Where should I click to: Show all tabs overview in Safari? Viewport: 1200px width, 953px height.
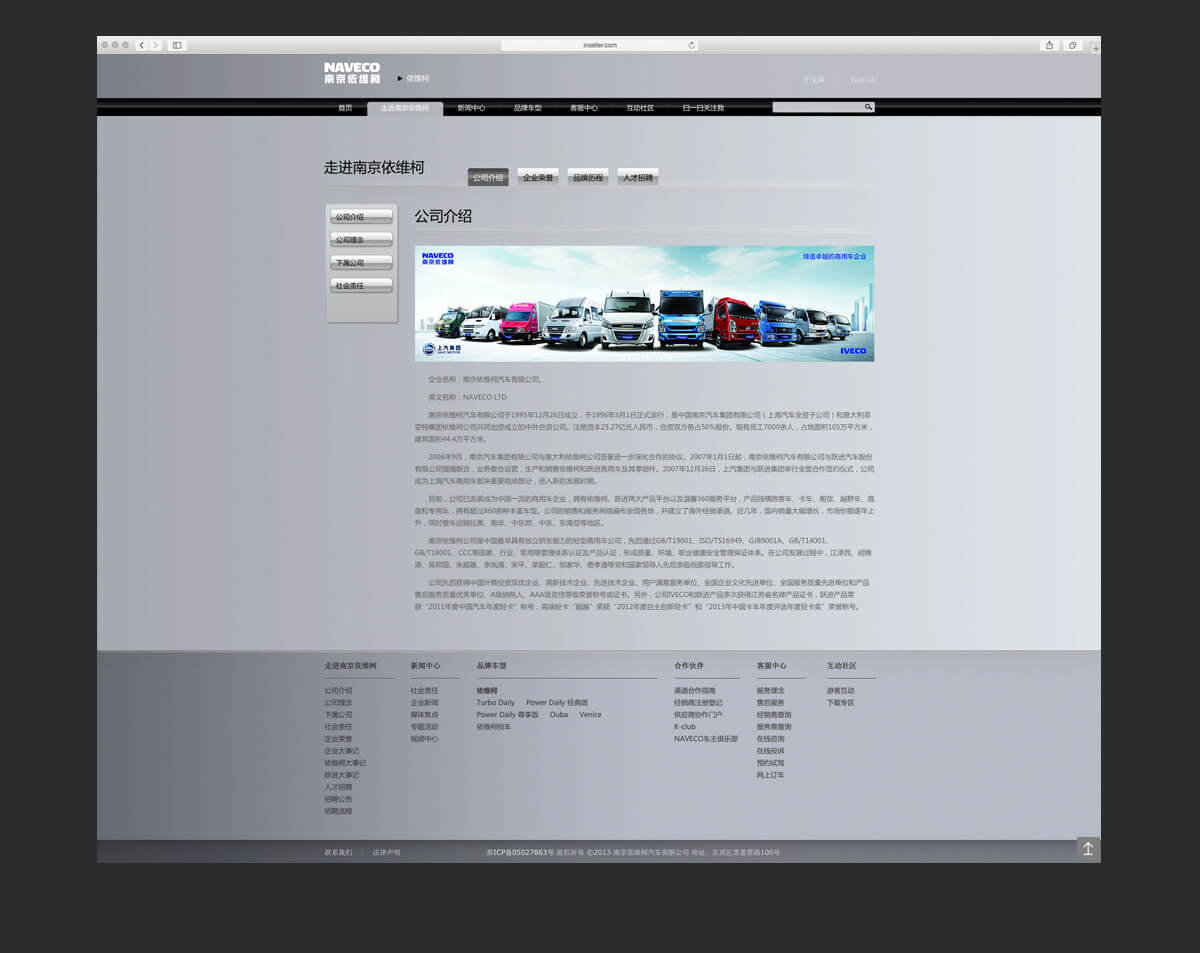click(x=1072, y=45)
